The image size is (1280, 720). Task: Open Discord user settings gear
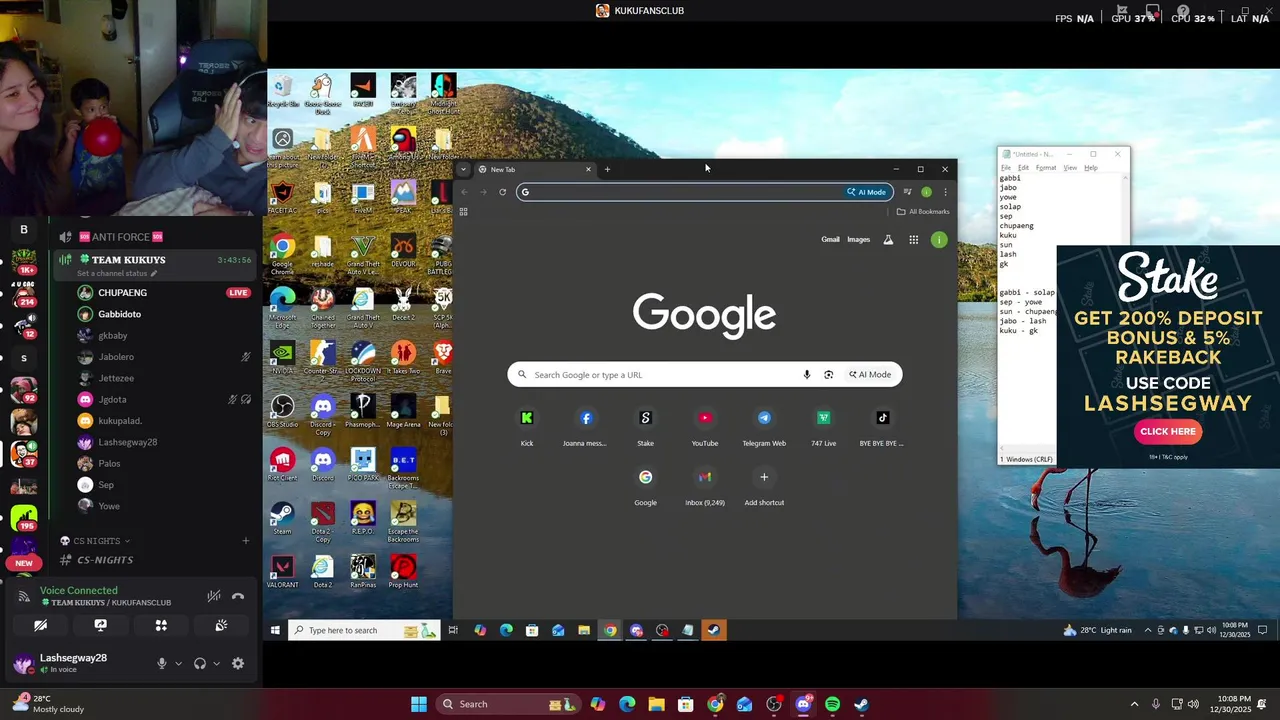238,663
